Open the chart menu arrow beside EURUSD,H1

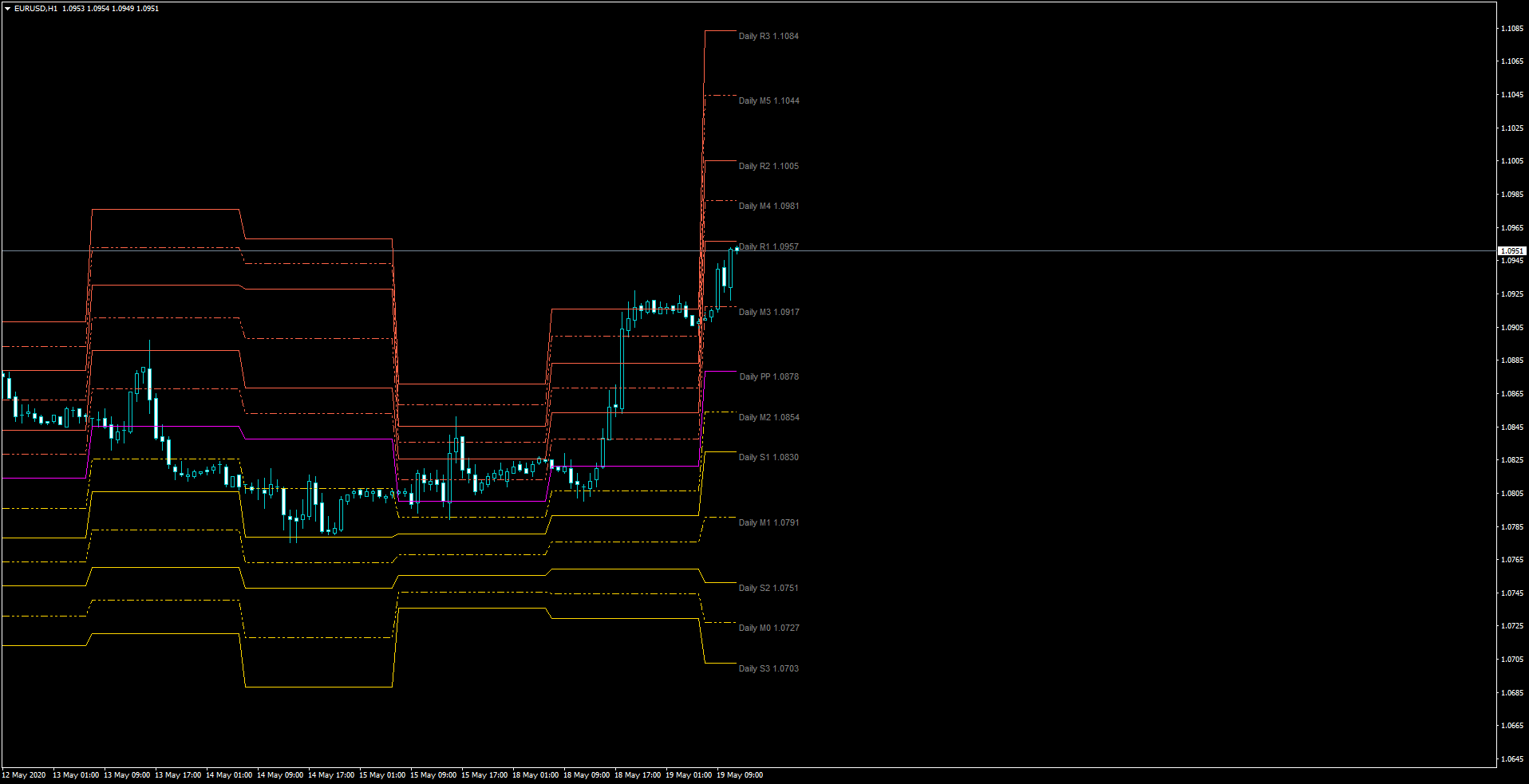pyautogui.click(x=7, y=9)
